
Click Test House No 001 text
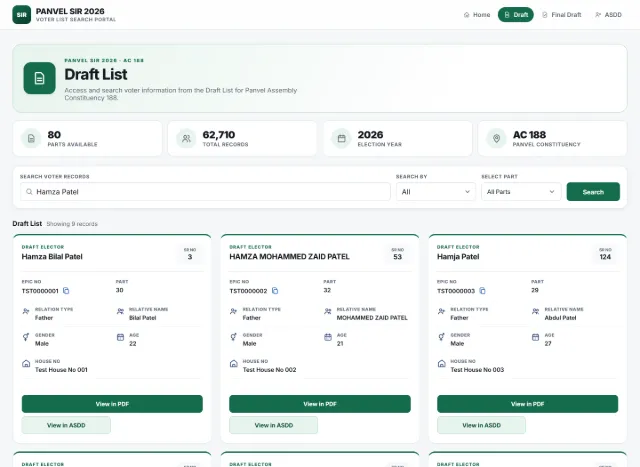[61, 369]
